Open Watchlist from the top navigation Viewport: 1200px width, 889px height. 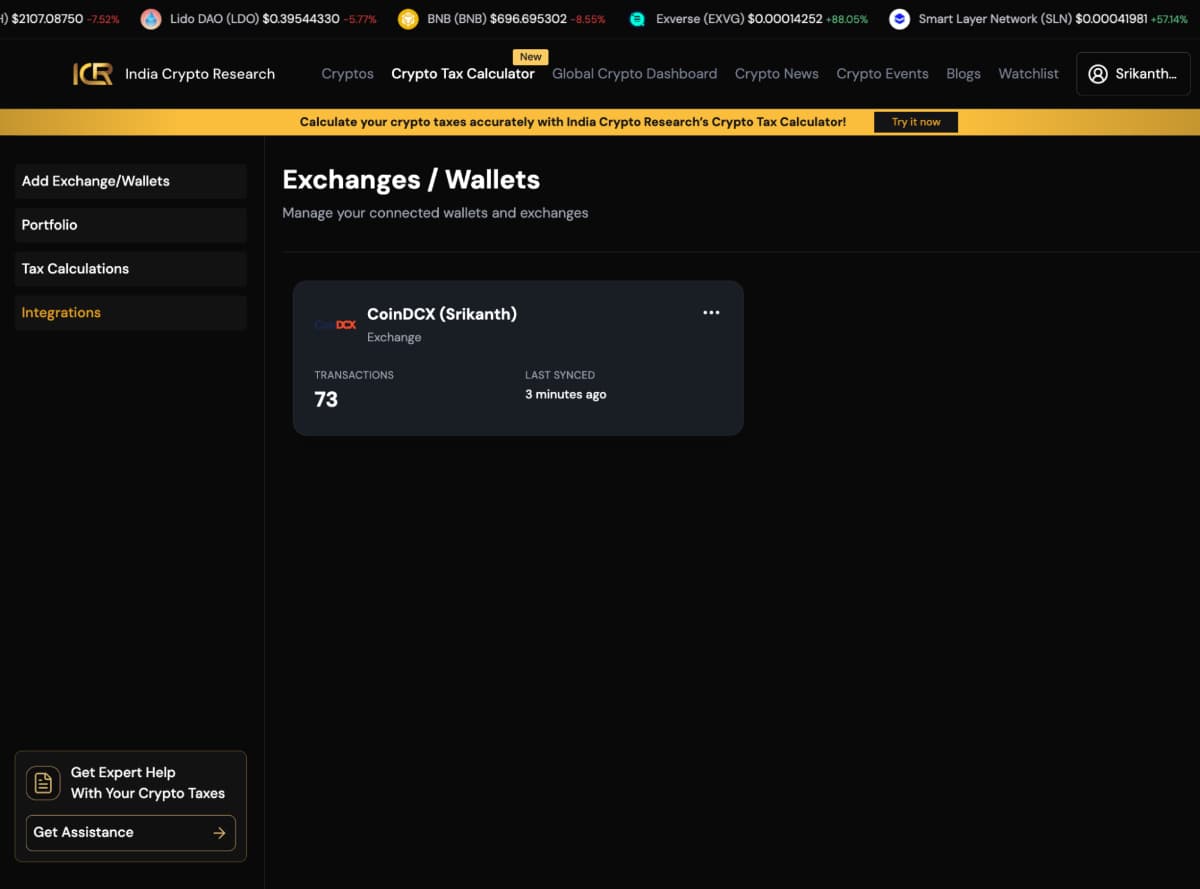coord(1028,74)
